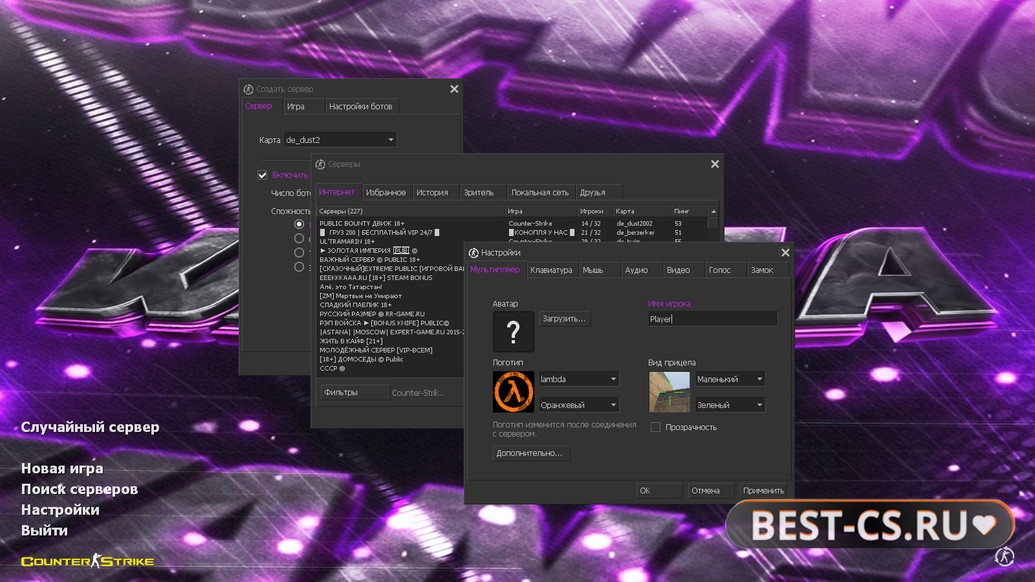Click the Создать сервер window title icon
This screenshot has width=1035, height=582.
coord(248,89)
